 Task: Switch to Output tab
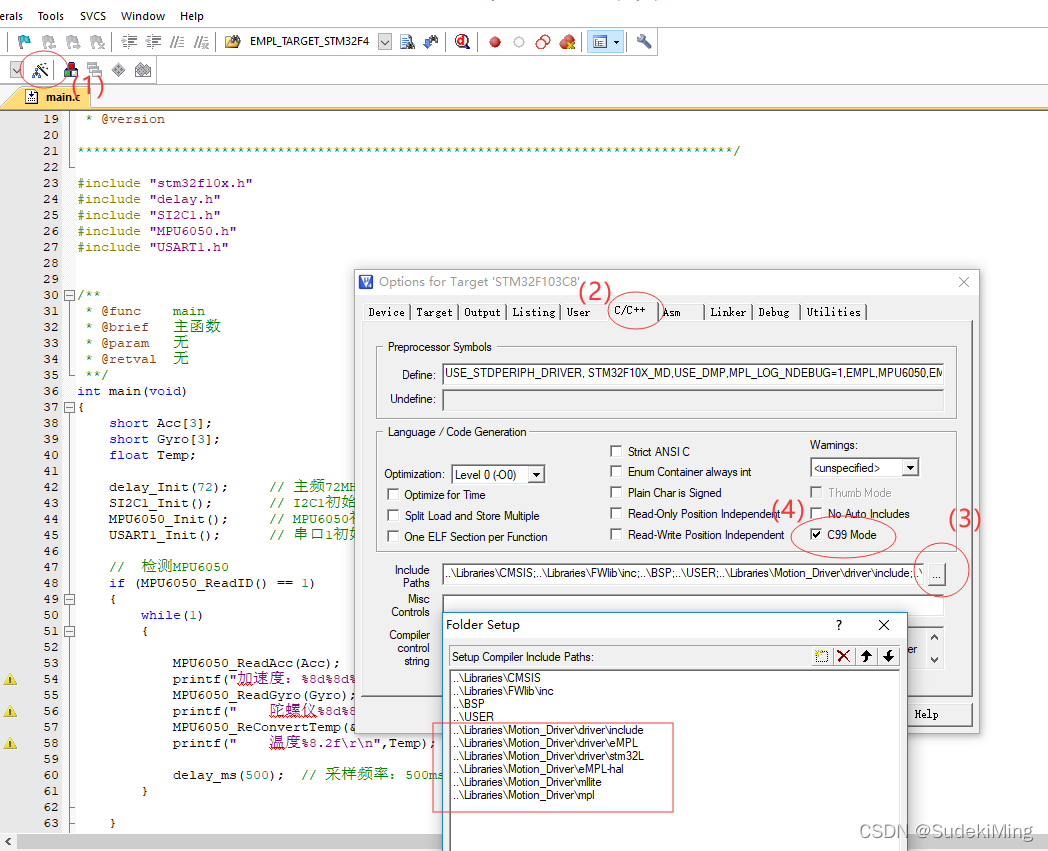pos(482,312)
